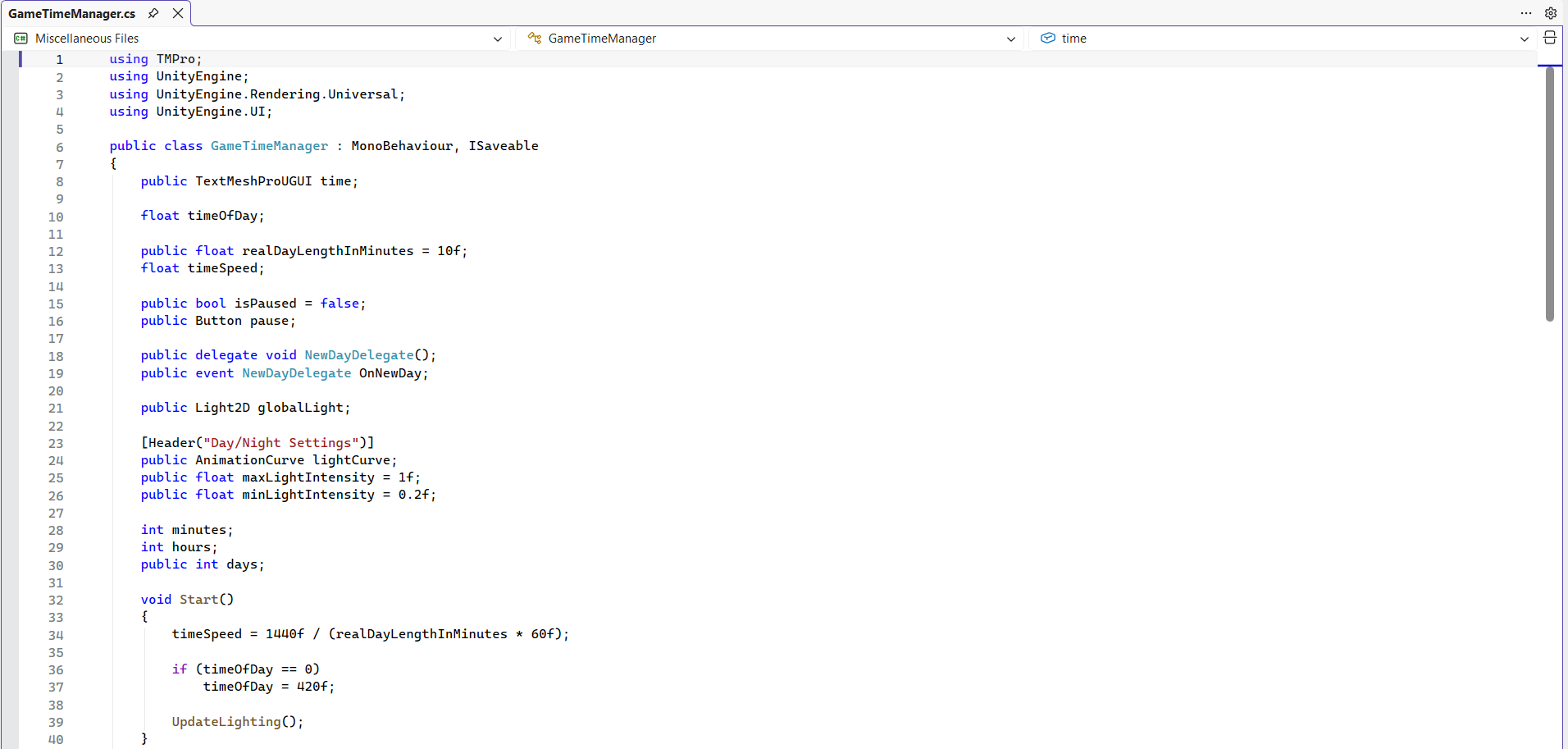Click the UpdateLighting method call
The image size is (1568, 749).
pos(226,722)
